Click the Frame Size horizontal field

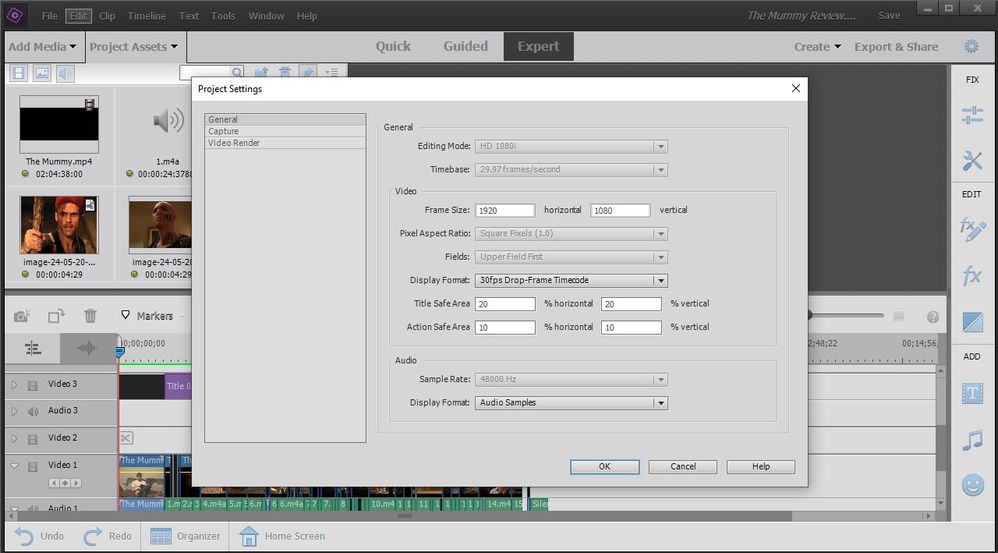pos(505,211)
